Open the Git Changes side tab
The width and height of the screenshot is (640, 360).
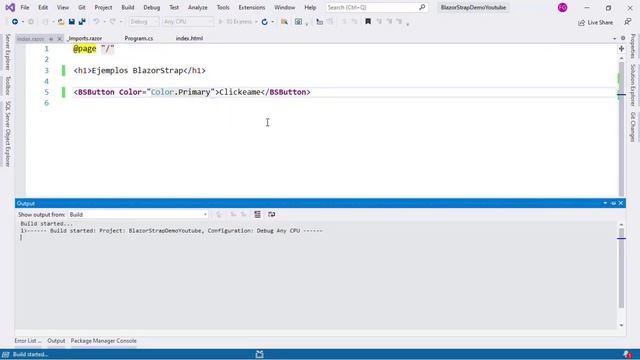click(x=633, y=127)
